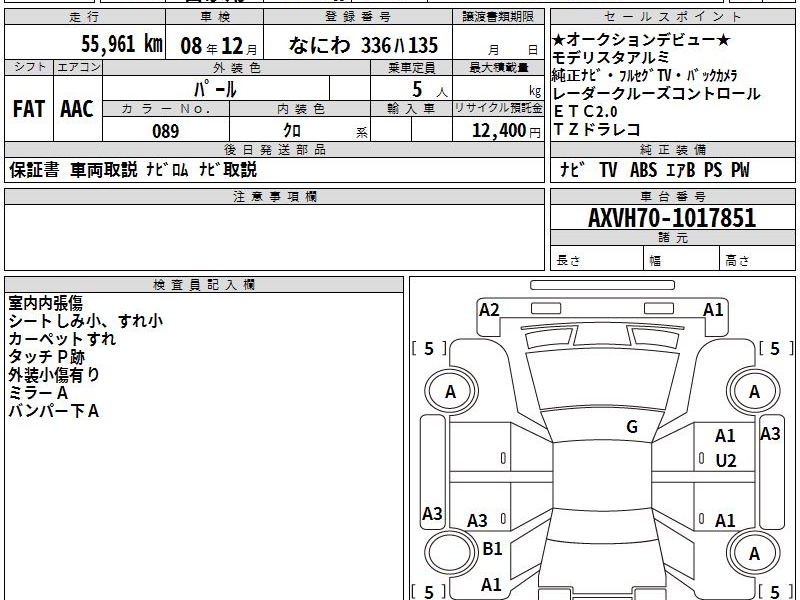The width and height of the screenshot is (800, 600).
Task: Click the AAC air conditioner value
Action: point(77,109)
